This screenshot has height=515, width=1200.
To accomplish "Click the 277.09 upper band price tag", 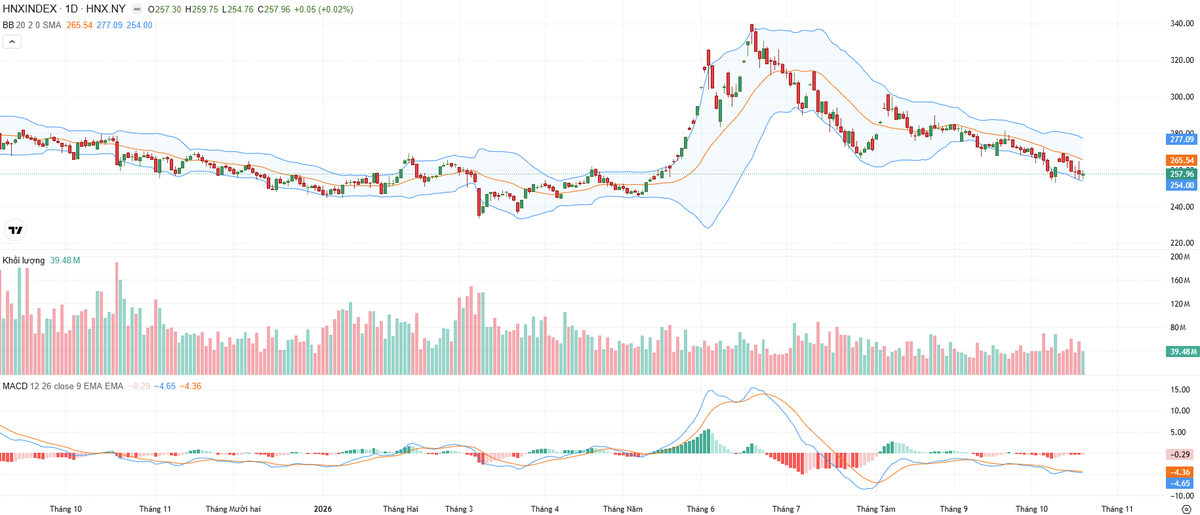I will coord(1182,138).
